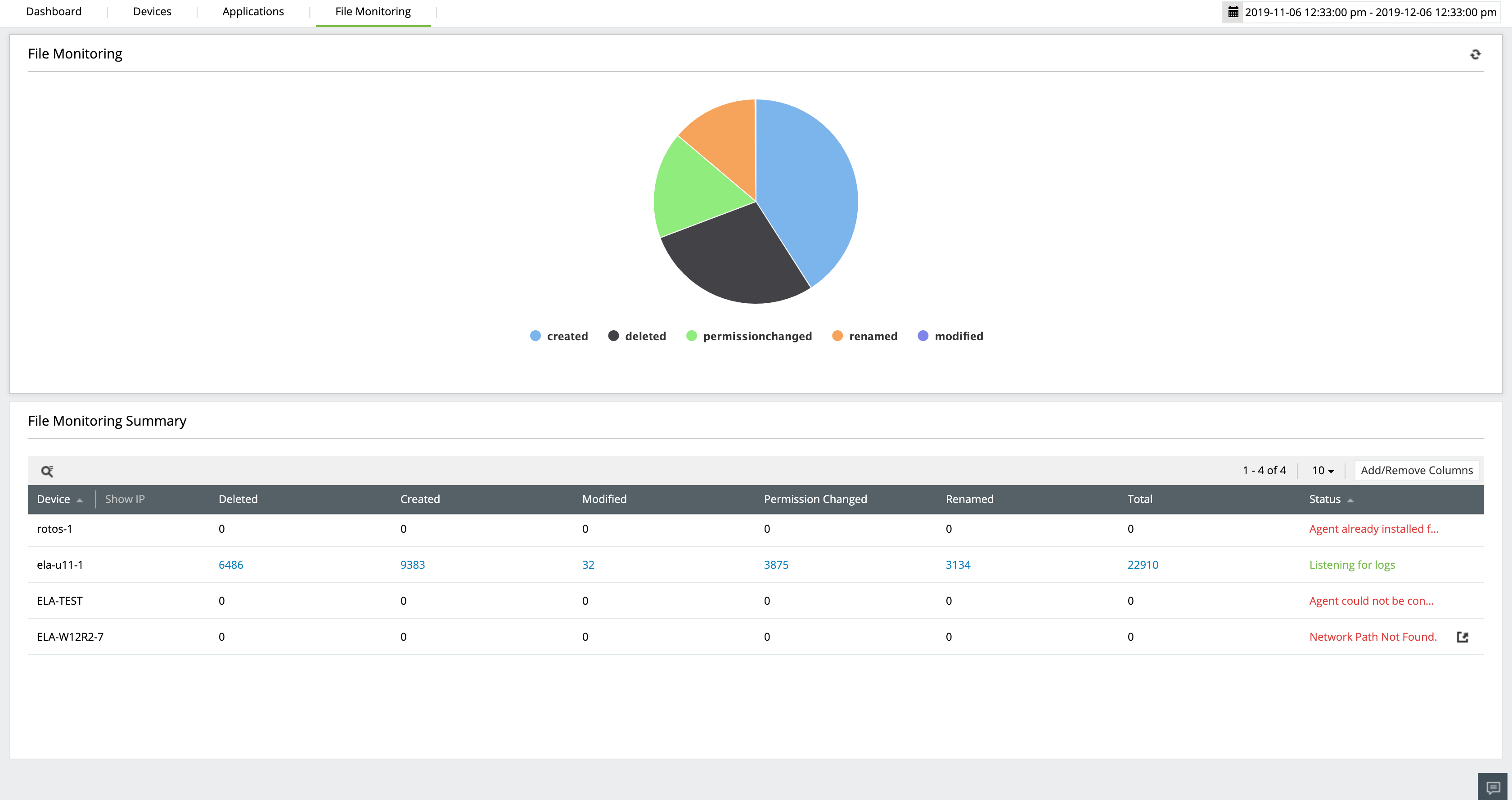This screenshot has width=1512, height=800.
Task: Open the calendar date range picker icon
Action: (x=1233, y=12)
